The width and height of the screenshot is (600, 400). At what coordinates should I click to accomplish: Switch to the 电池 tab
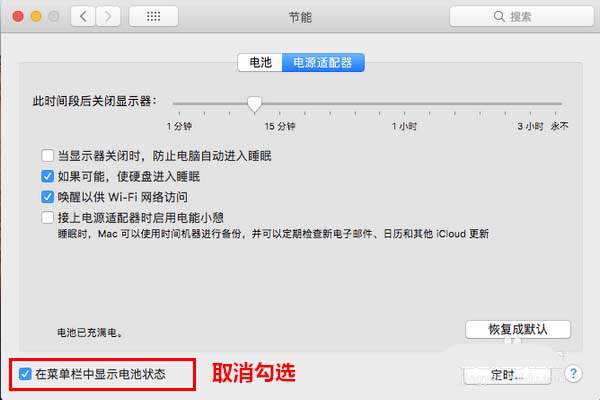[x=260, y=62]
